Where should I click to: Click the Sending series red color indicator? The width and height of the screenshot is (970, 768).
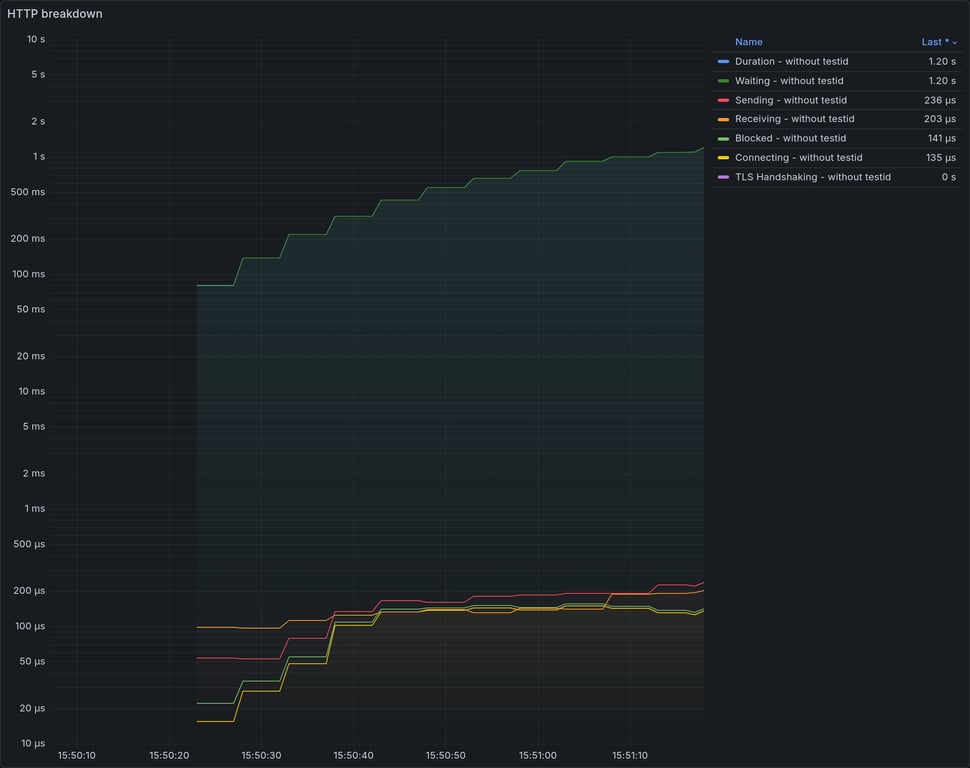722,100
